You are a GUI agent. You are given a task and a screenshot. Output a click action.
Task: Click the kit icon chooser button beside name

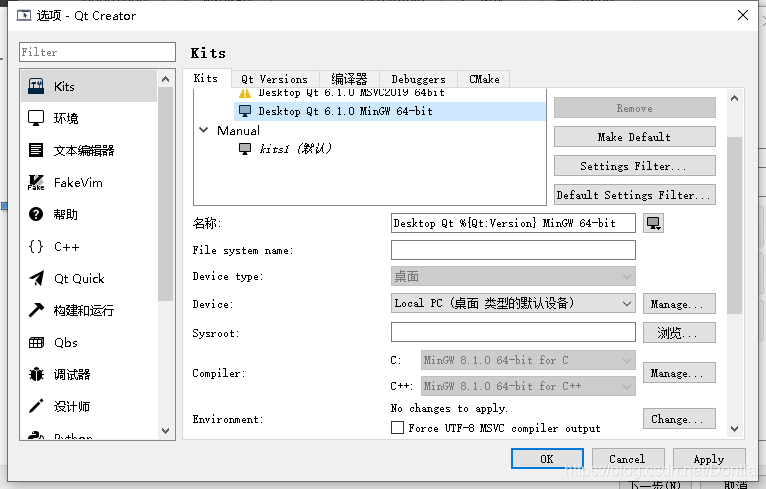click(x=653, y=223)
